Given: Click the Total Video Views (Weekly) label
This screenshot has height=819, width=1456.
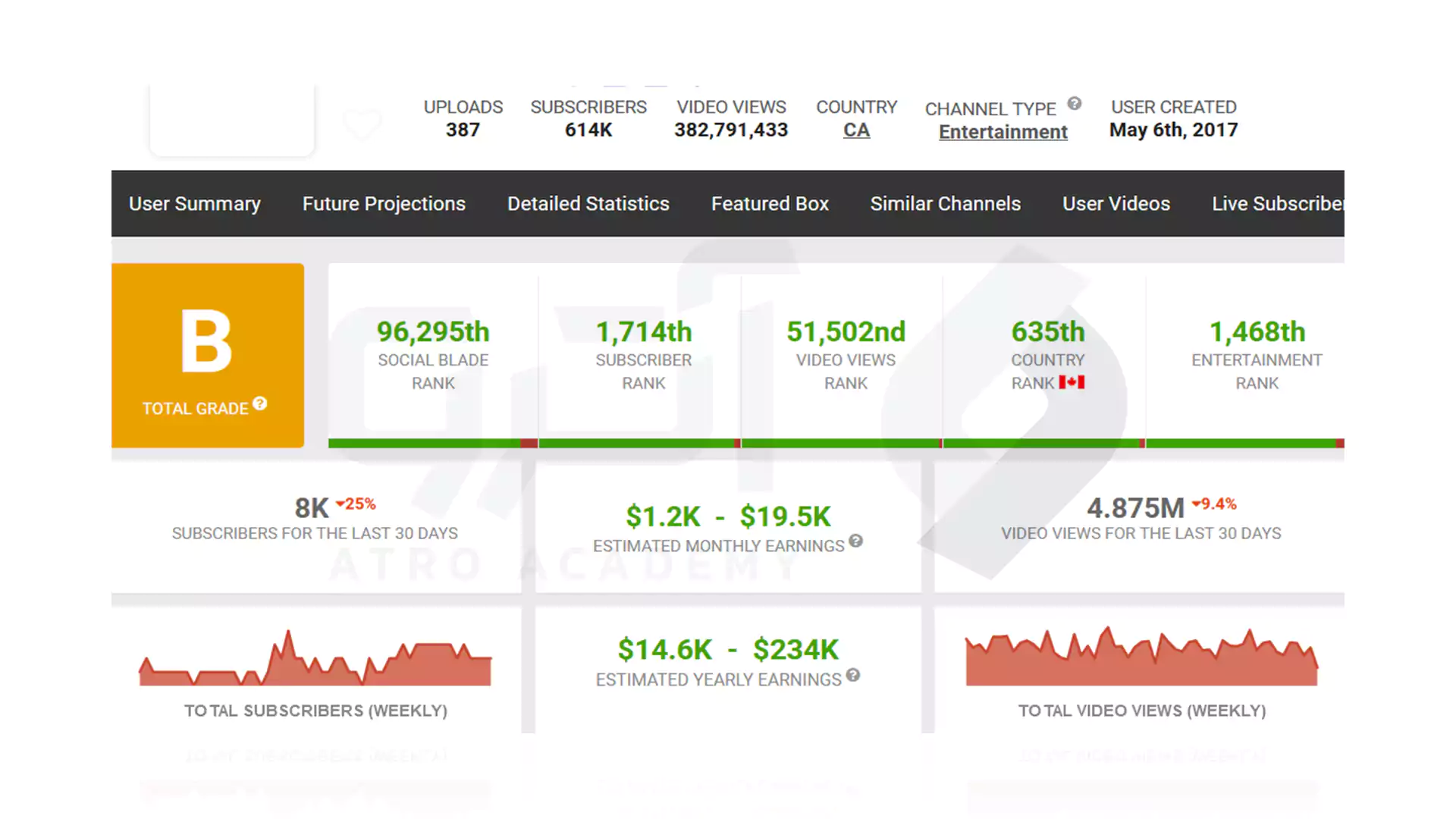Looking at the screenshot, I should point(1142,711).
